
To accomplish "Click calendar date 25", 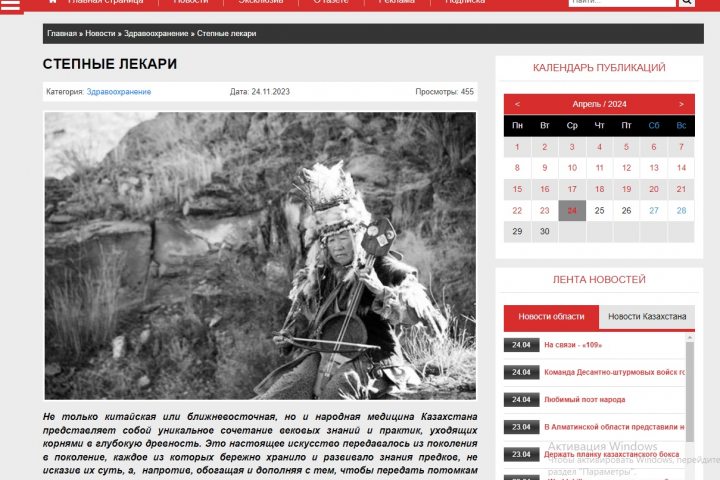I will click(599, 210).
